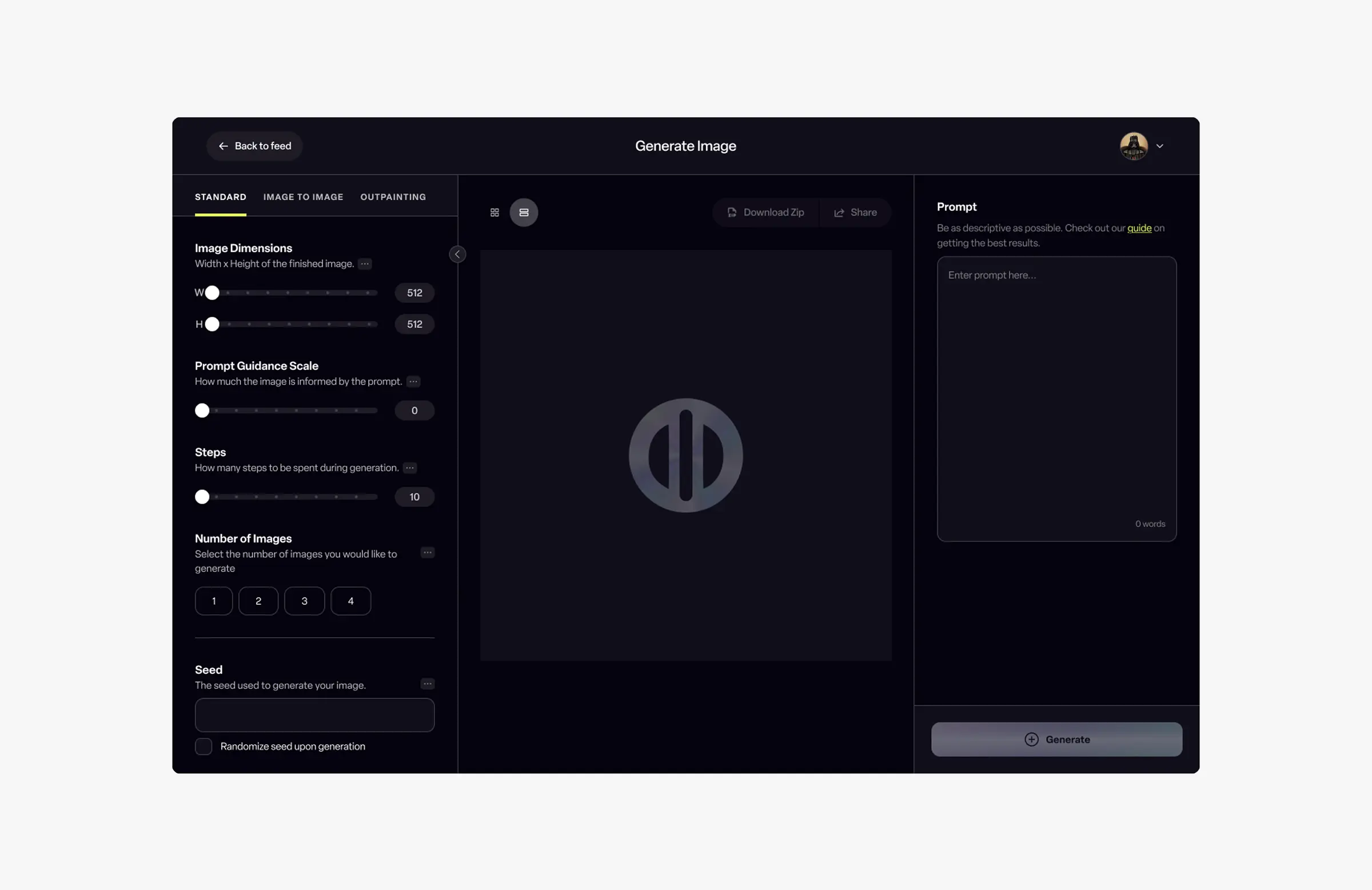Collapse the left settings panel
The width and height of the screenshot is (1372, 890).
click(457, 254)
